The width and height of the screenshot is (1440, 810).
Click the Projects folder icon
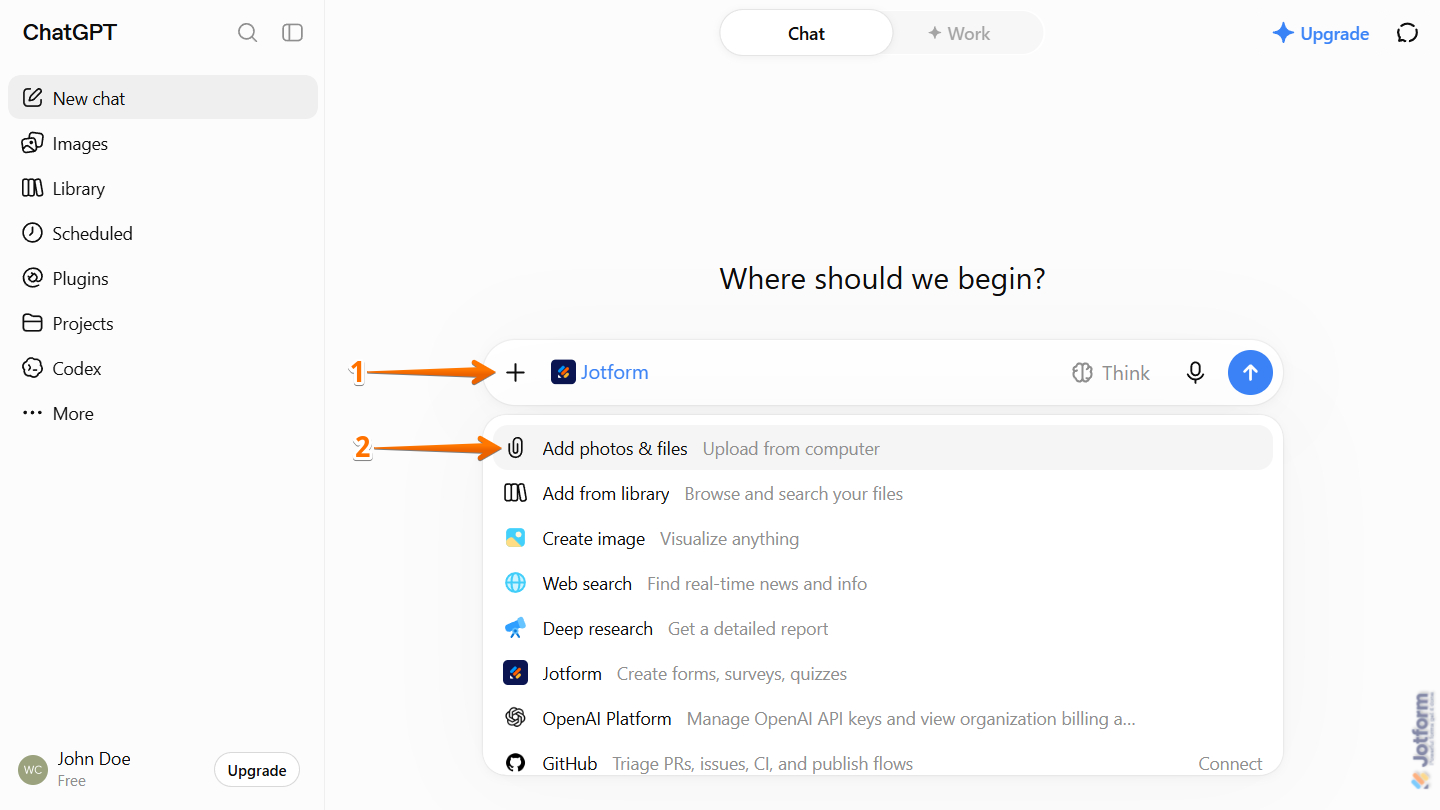point(33,323)
